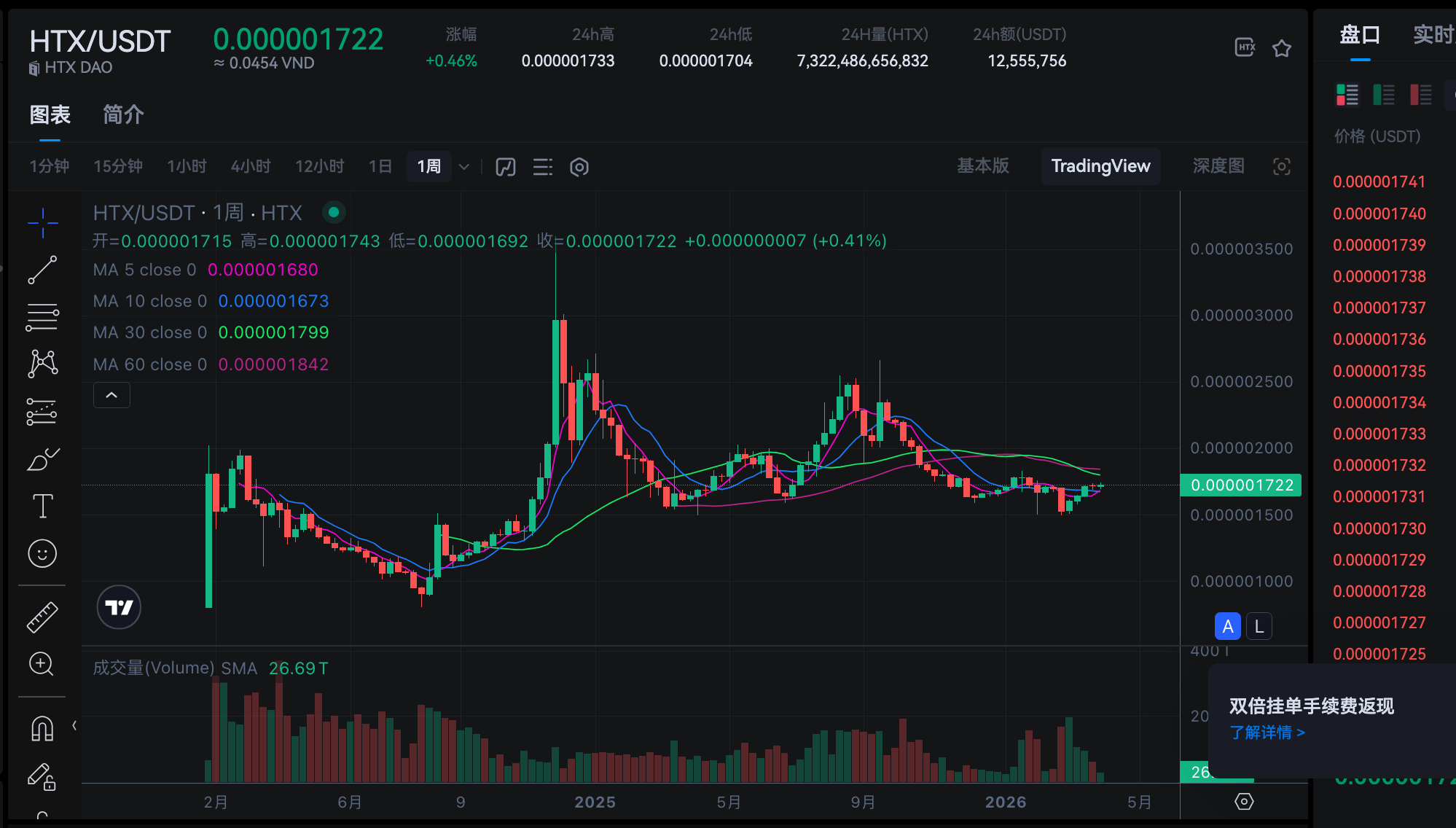Open the emoji sticker tool
Viewport: 1456px width, 828px height.
pos(42,553)
